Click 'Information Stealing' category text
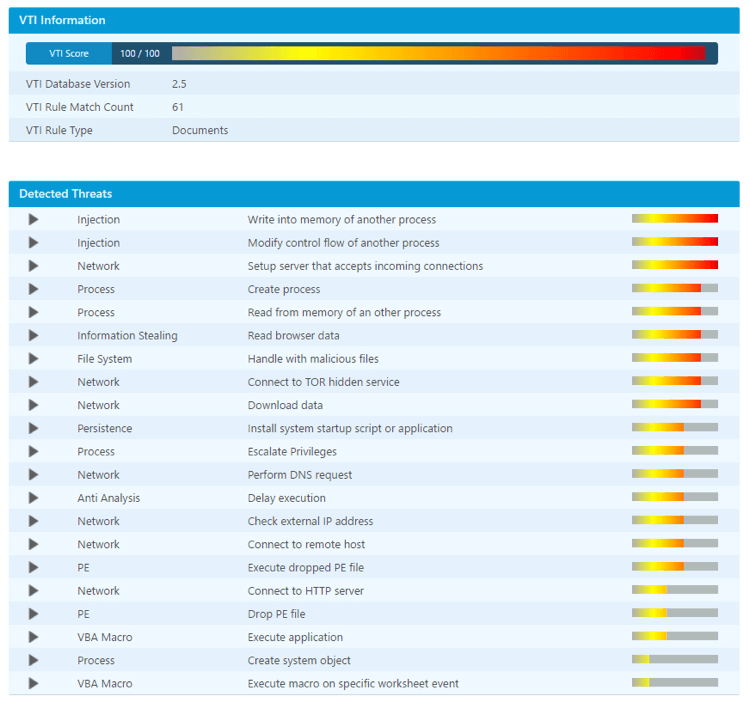 point(127,336)
